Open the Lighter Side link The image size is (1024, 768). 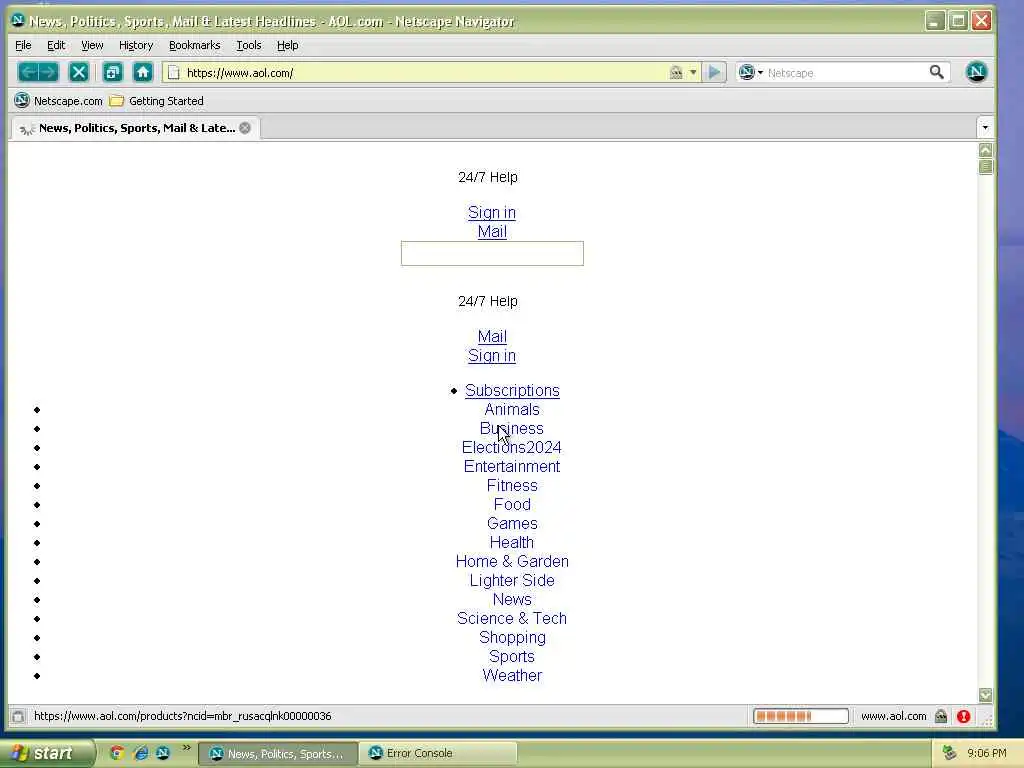pyautogui.click(x=512, y=580)
